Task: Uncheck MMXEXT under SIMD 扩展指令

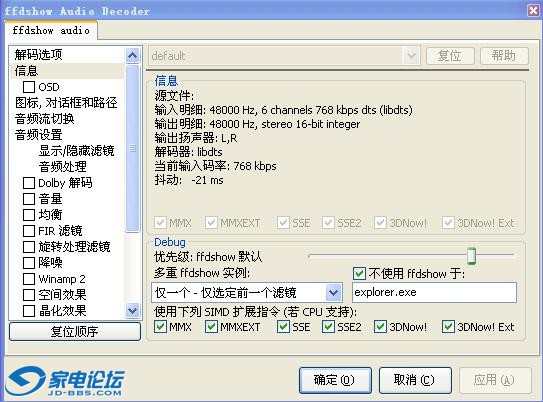Action: click(211, 327)
